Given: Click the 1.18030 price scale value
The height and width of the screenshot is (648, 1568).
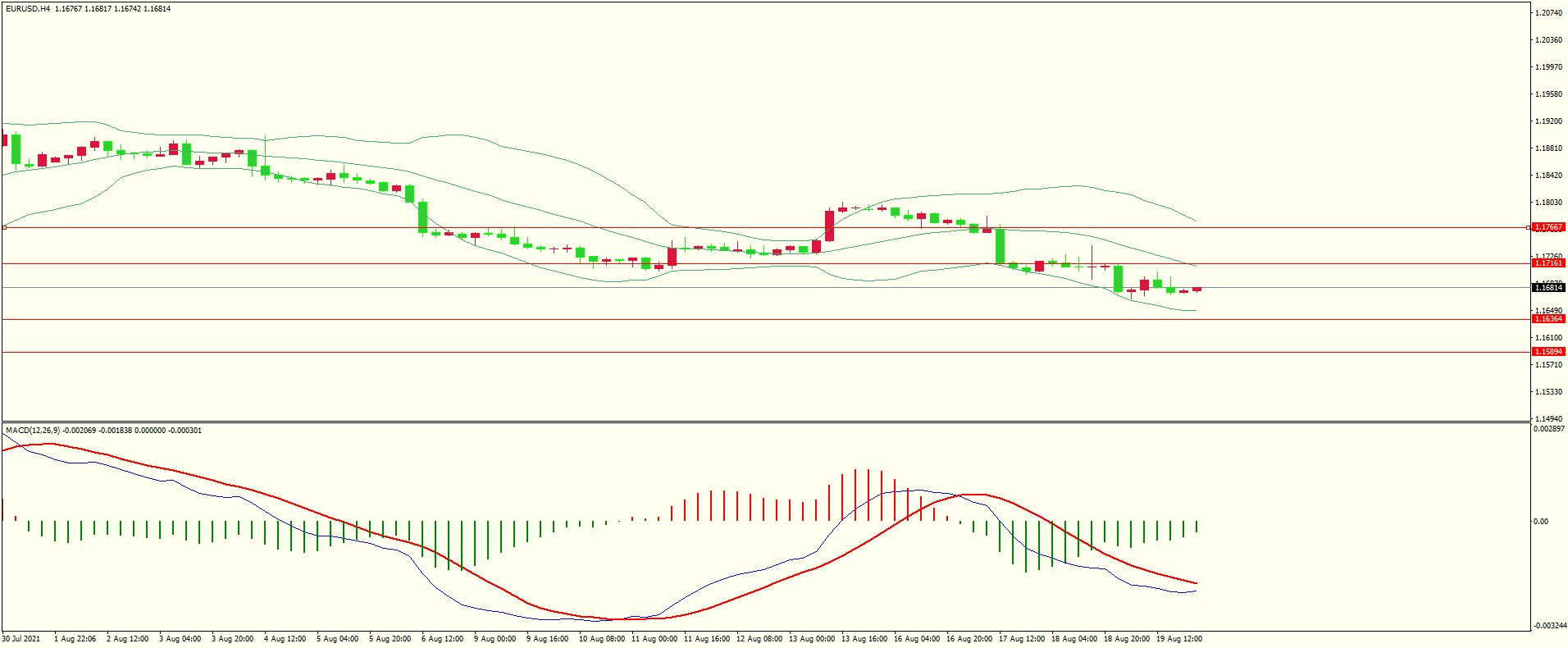Looking at the screenshot, I should (x=1548, y=203).
